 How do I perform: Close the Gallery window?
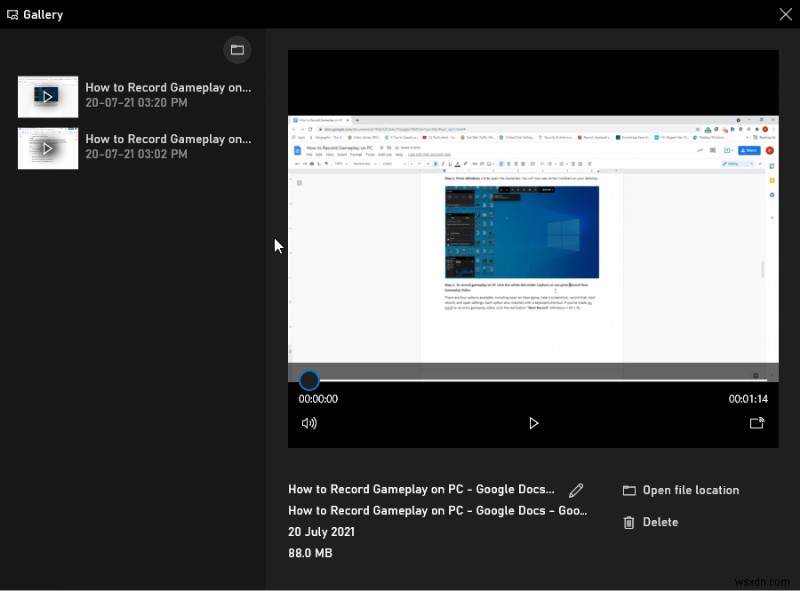785,14
